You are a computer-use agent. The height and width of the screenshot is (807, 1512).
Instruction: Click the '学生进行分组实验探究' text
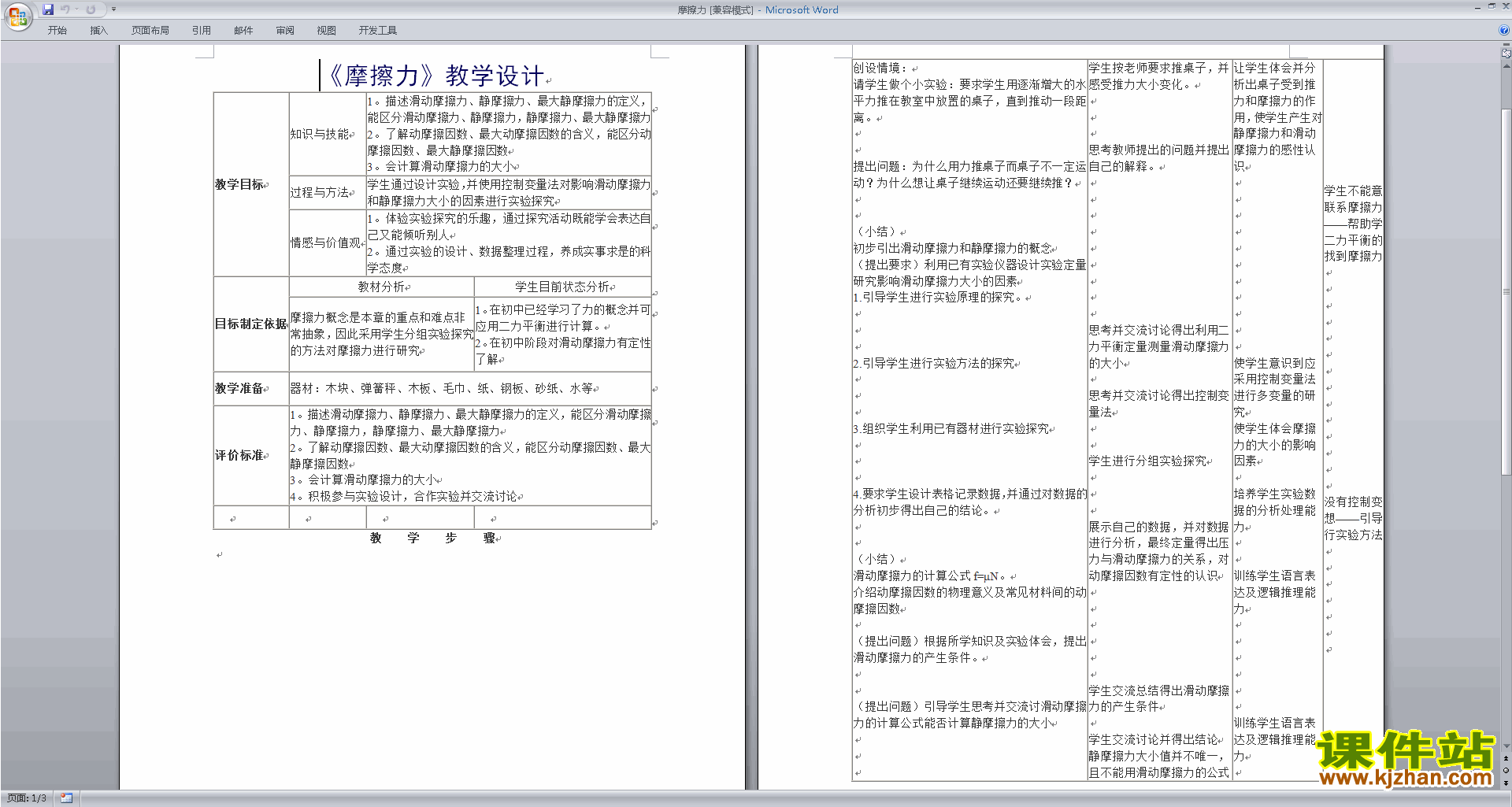[1147, 461]
